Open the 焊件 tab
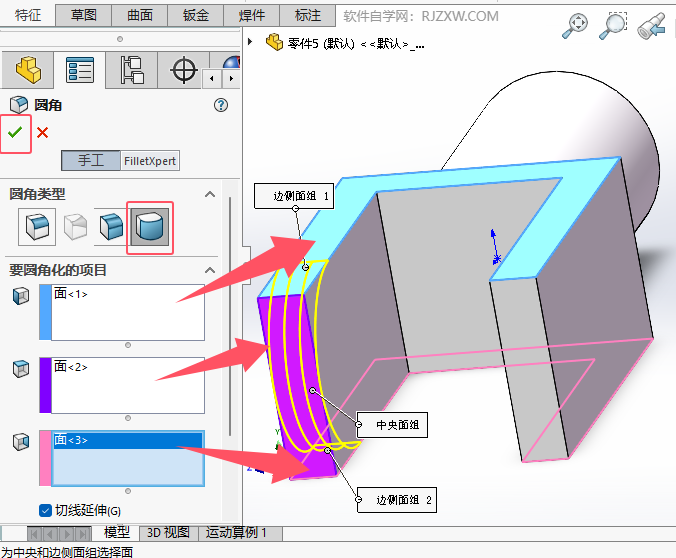 (x=252, y=15)
